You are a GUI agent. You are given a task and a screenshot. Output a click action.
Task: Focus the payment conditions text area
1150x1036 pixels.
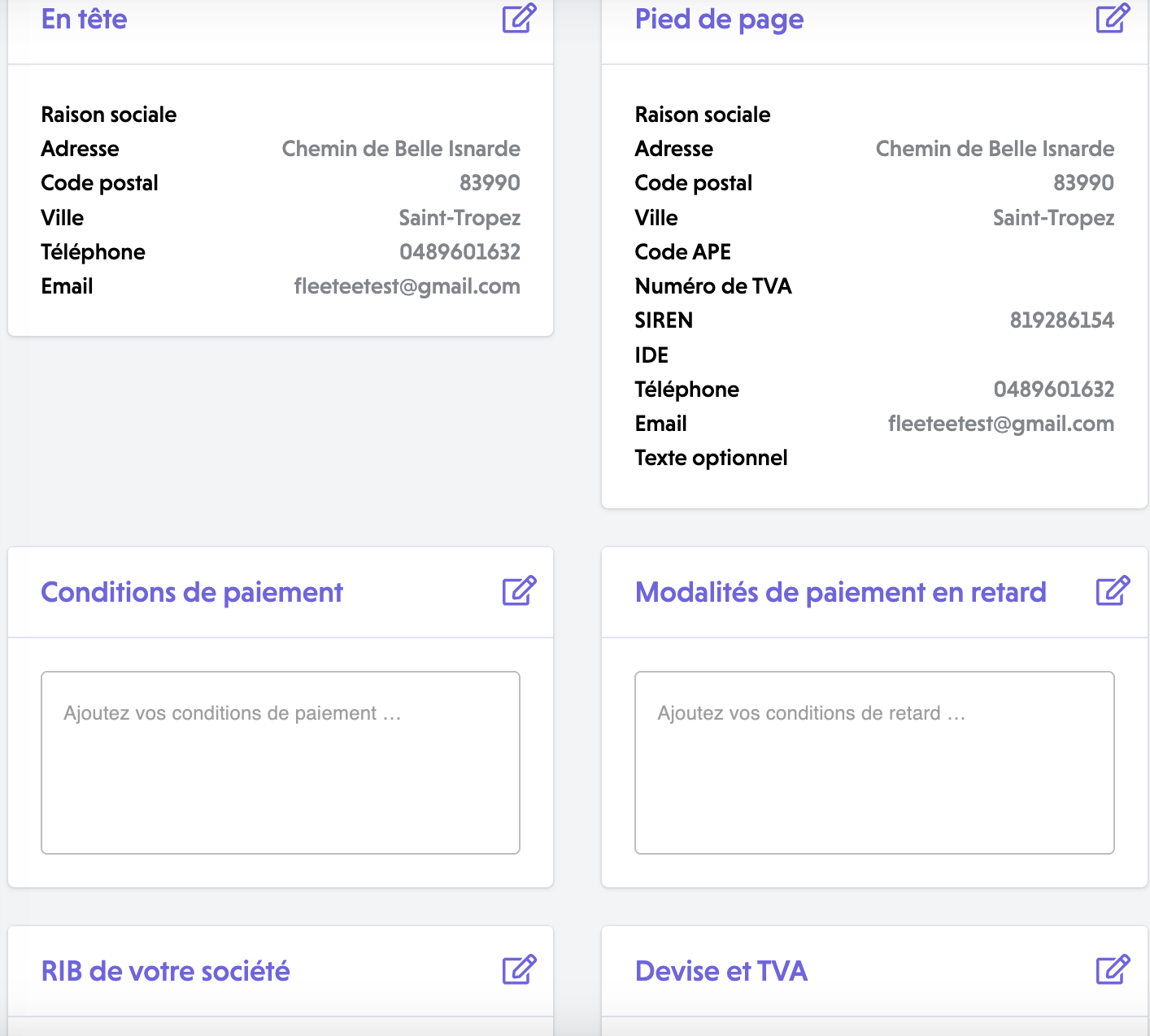[281, 762]
